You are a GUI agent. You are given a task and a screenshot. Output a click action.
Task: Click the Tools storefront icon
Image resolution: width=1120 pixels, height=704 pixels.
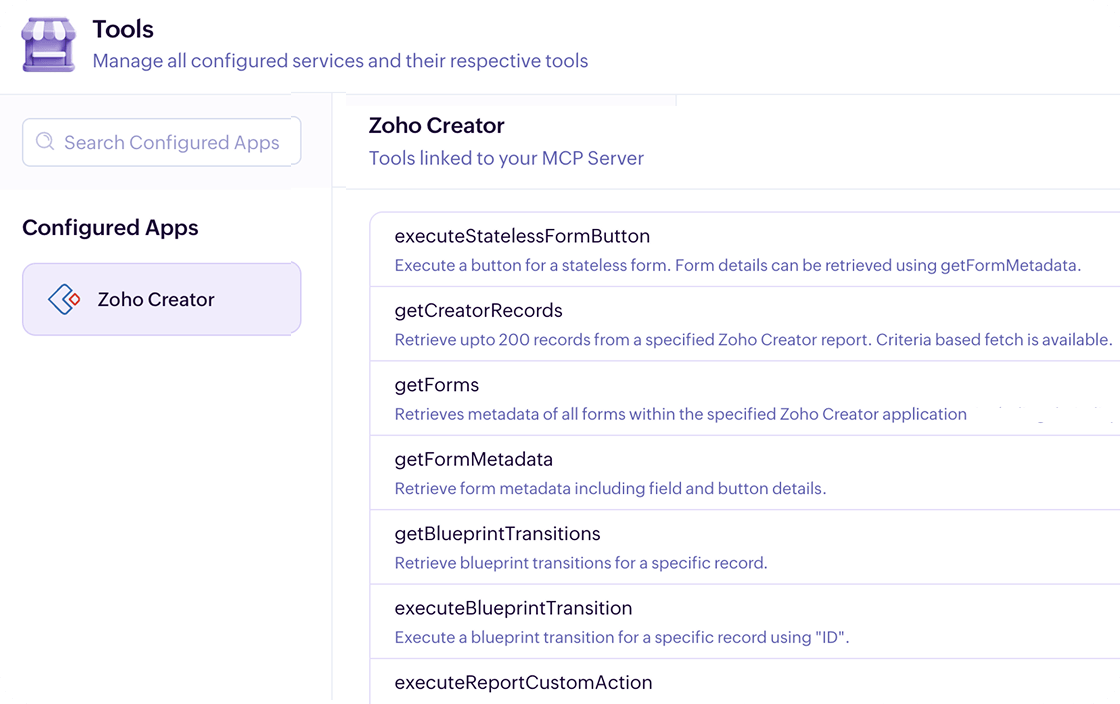(49, 45)
